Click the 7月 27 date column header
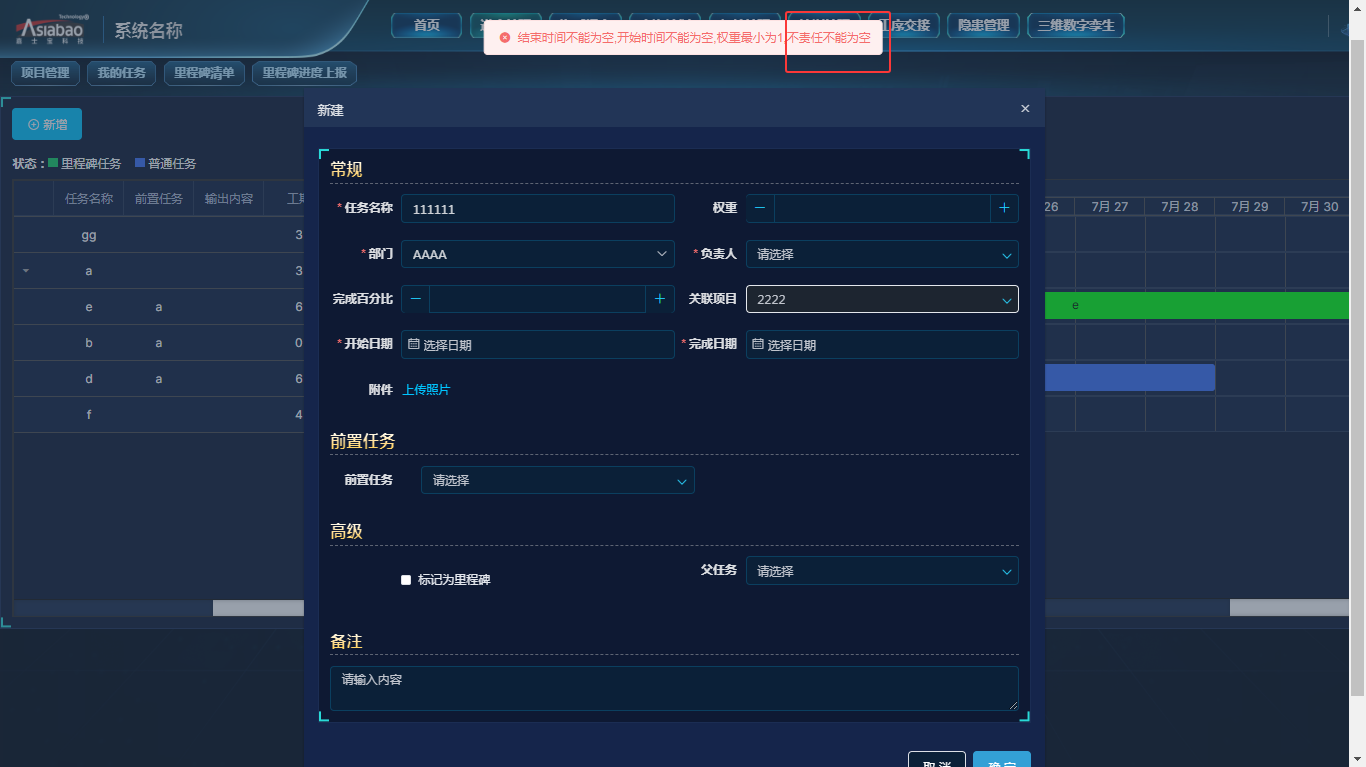 [x=1110, y=206]
